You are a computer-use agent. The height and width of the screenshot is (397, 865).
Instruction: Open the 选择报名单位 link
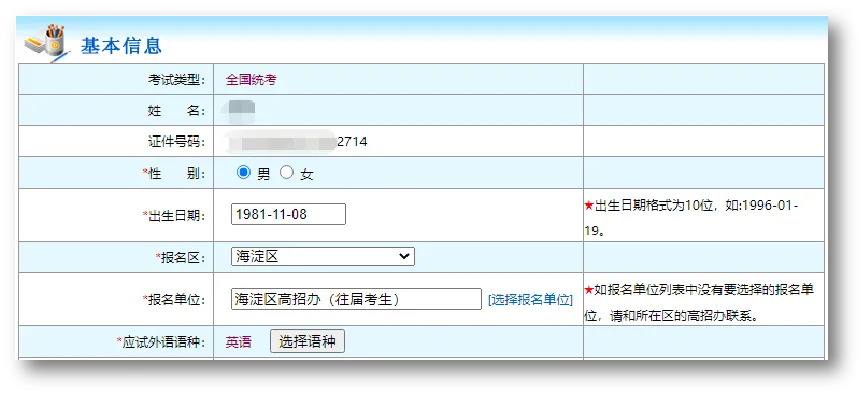531,300
